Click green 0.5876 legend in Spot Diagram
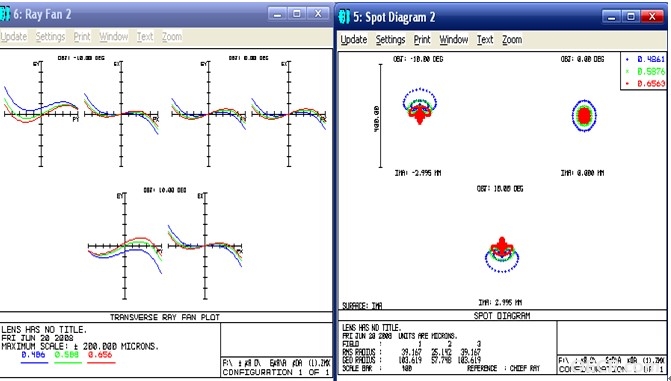 [x=646, y=71]
